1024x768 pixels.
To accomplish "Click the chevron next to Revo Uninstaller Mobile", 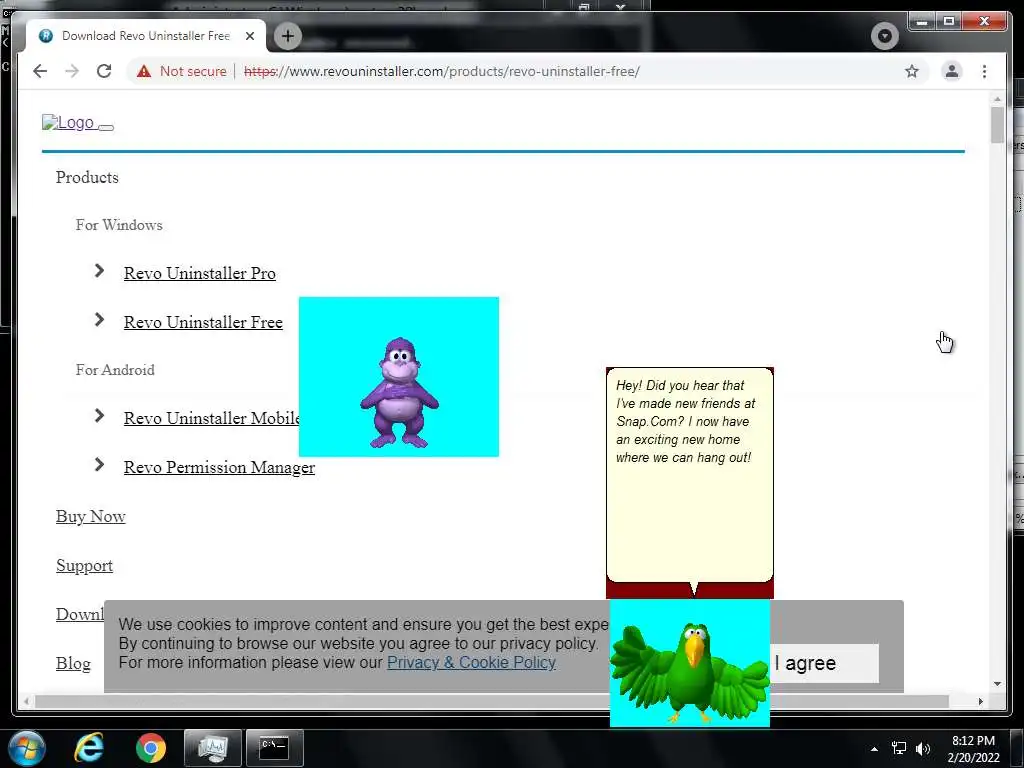I will 99,415.
